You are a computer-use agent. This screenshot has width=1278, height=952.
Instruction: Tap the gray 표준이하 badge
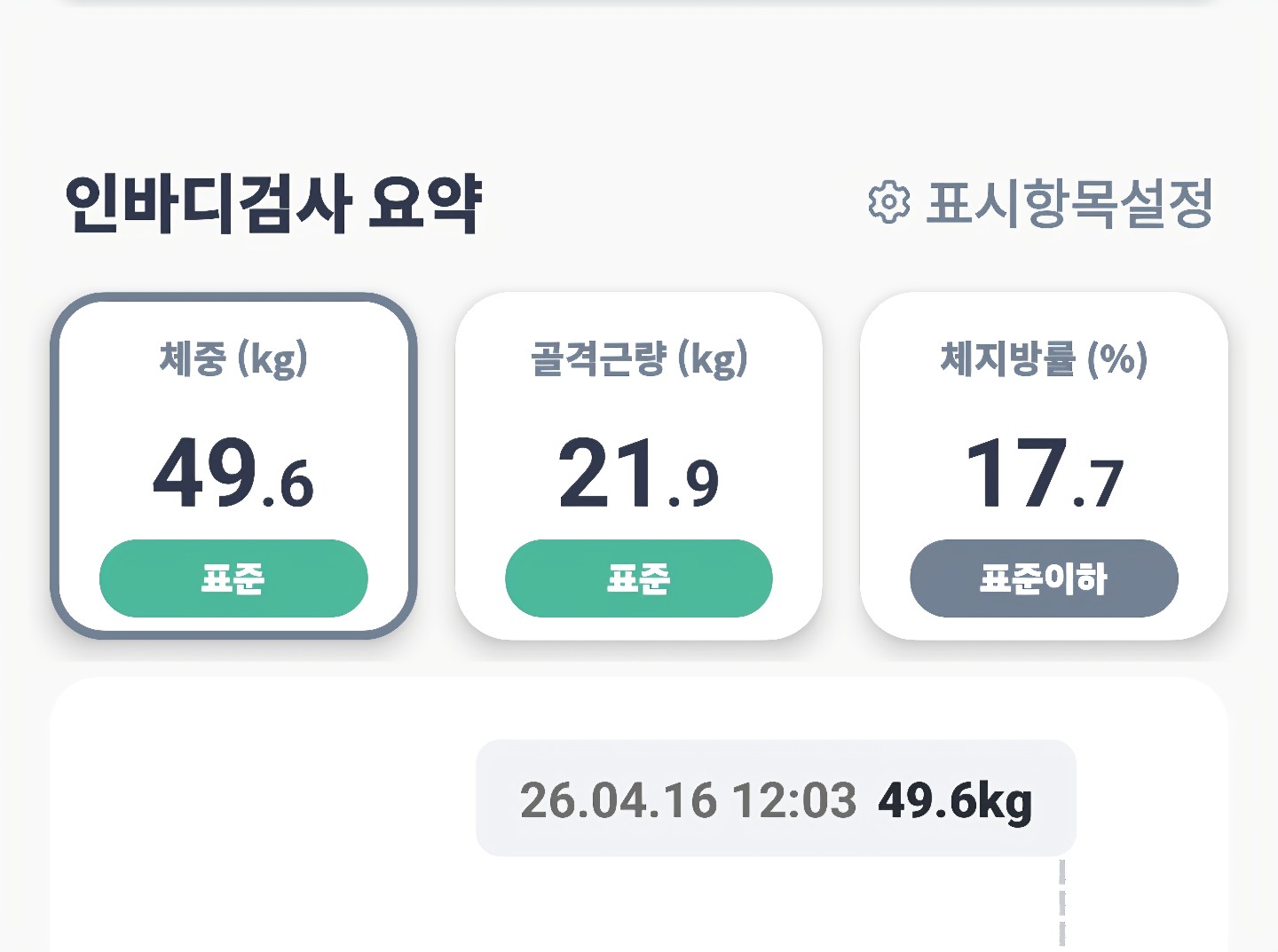pos(1044,578)
